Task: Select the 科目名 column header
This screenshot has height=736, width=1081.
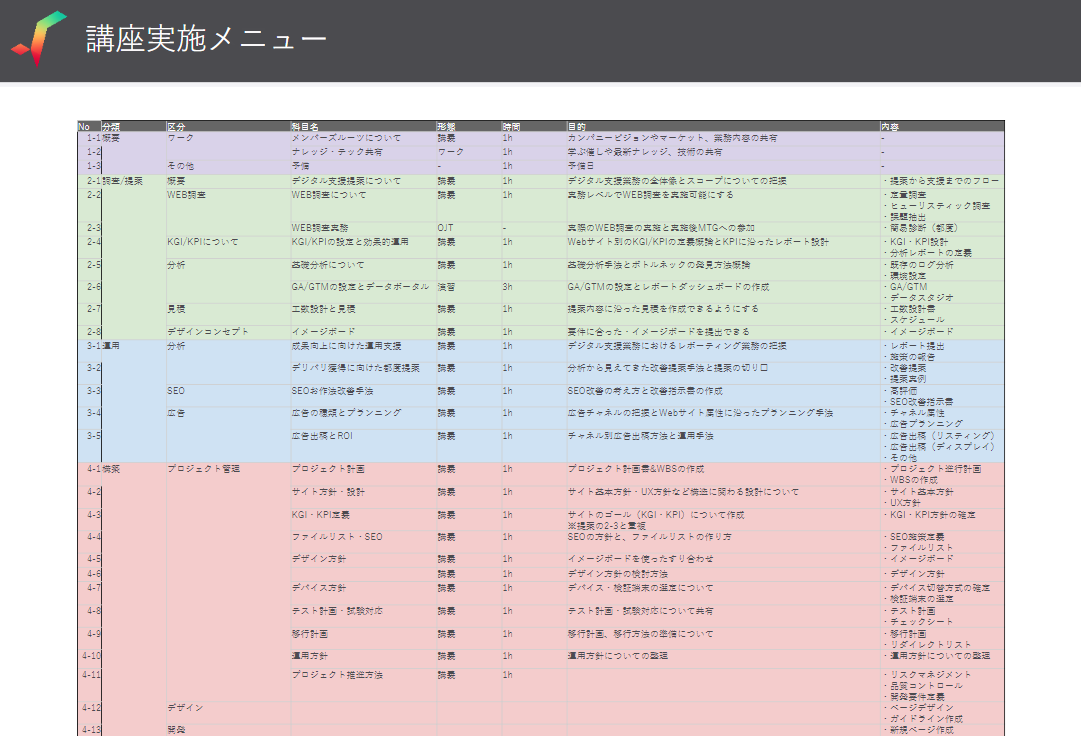Action: coord(305,127)
